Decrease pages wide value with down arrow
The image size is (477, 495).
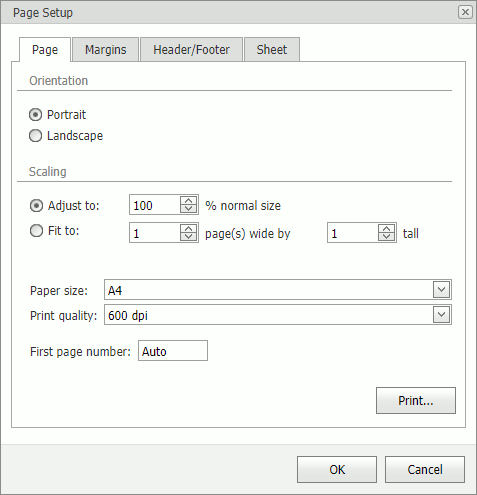tap(188, 237)
